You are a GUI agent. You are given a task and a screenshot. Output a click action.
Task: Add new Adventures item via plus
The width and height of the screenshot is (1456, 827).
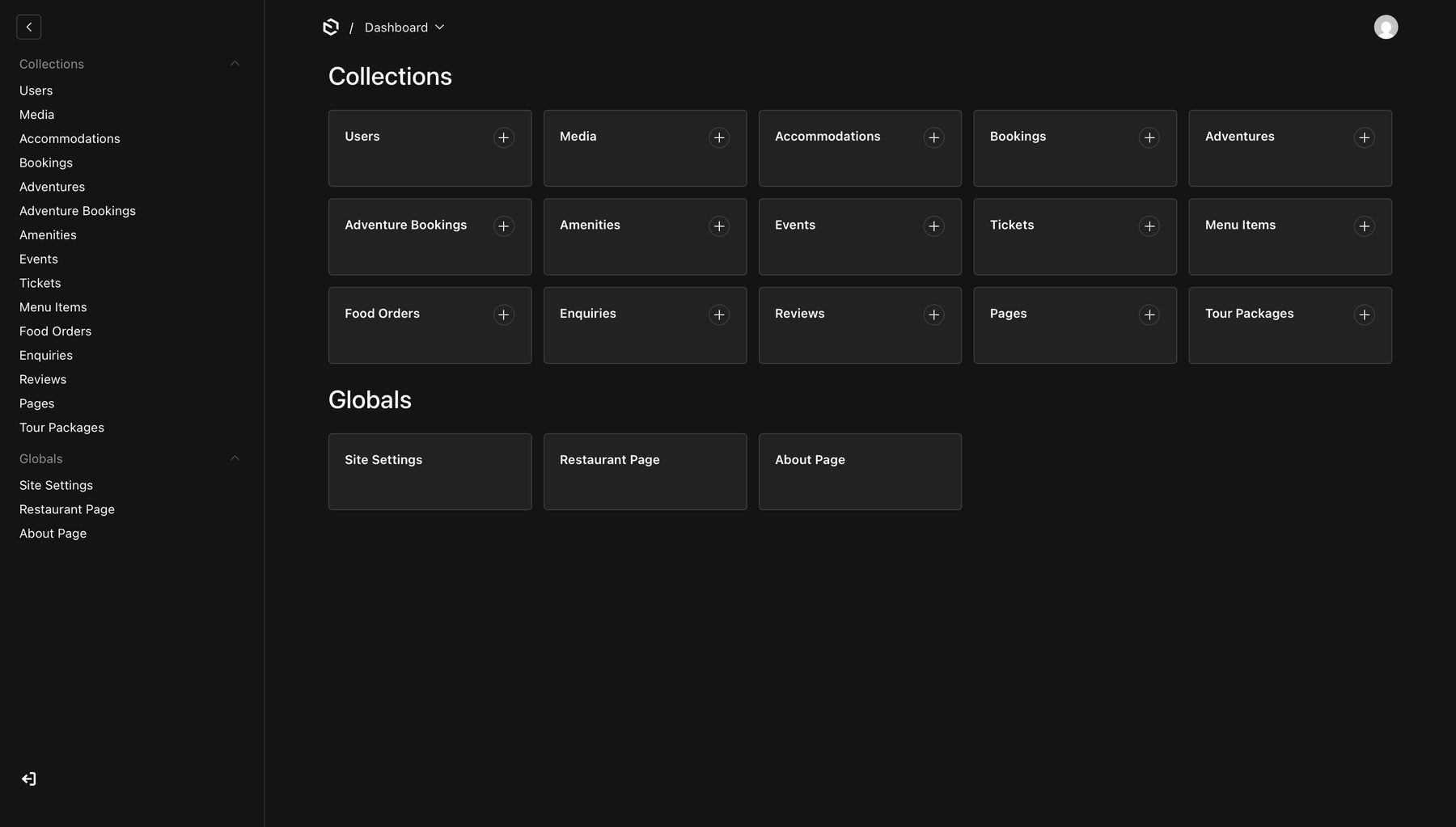[x=1365, y=138]
